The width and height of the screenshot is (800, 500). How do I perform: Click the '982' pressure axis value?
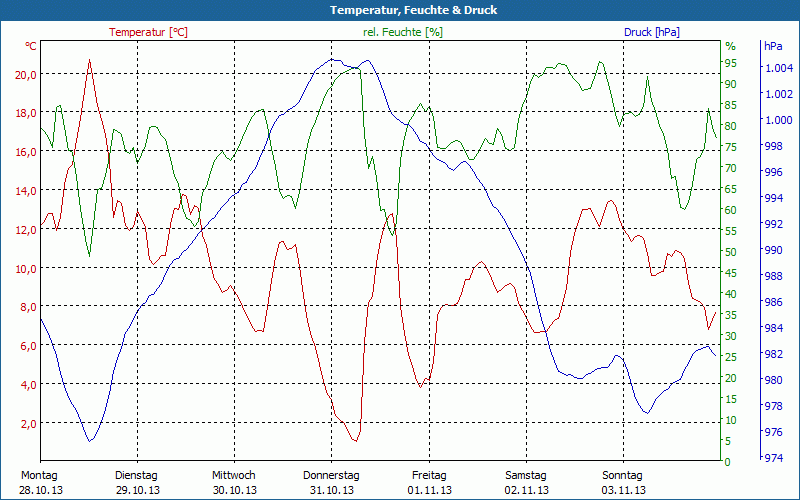click(x=773, y=354)
